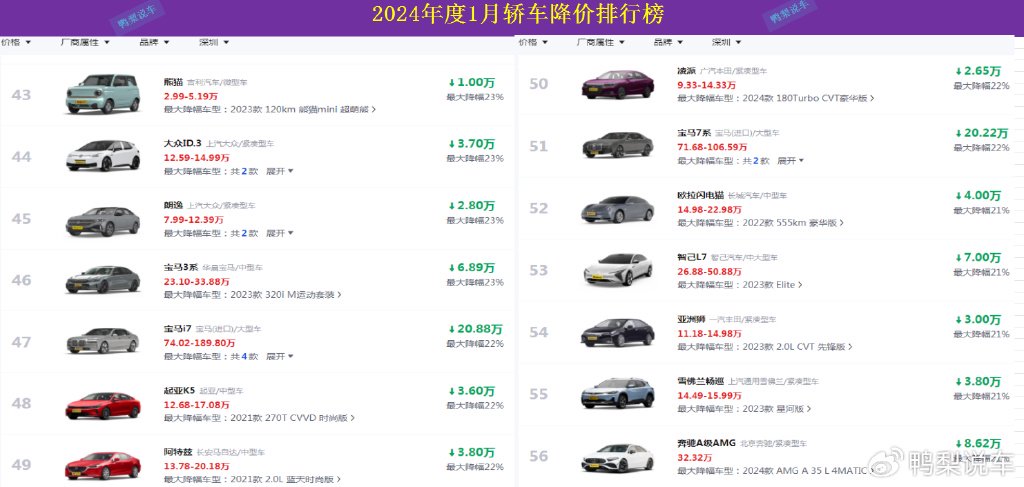Open the 价格 filter above the rank 43 list

pos(16,42)
